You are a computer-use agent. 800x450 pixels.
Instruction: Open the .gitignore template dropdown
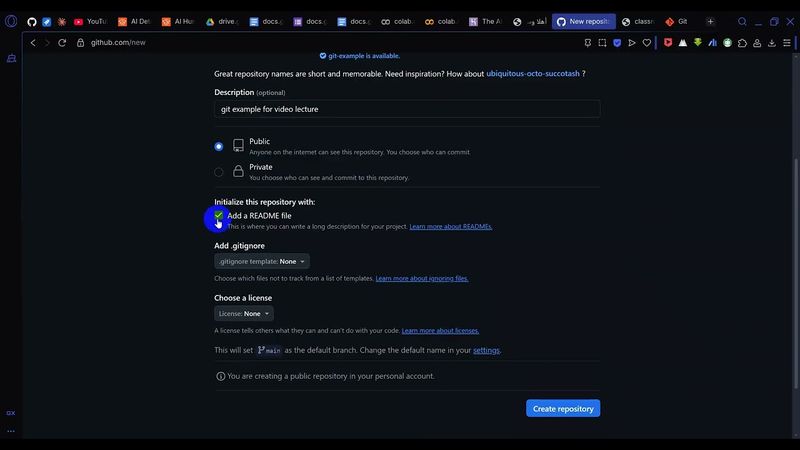[x=262, y=261]
